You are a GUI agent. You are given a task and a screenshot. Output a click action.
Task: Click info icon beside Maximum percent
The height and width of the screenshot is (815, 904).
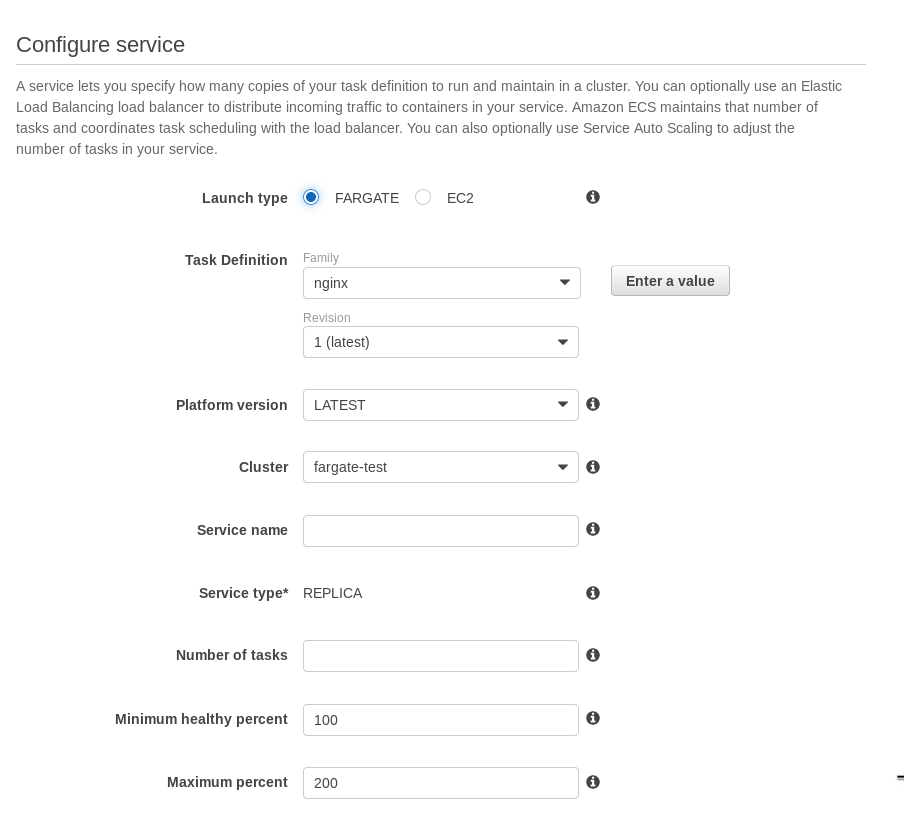(593, 782)
